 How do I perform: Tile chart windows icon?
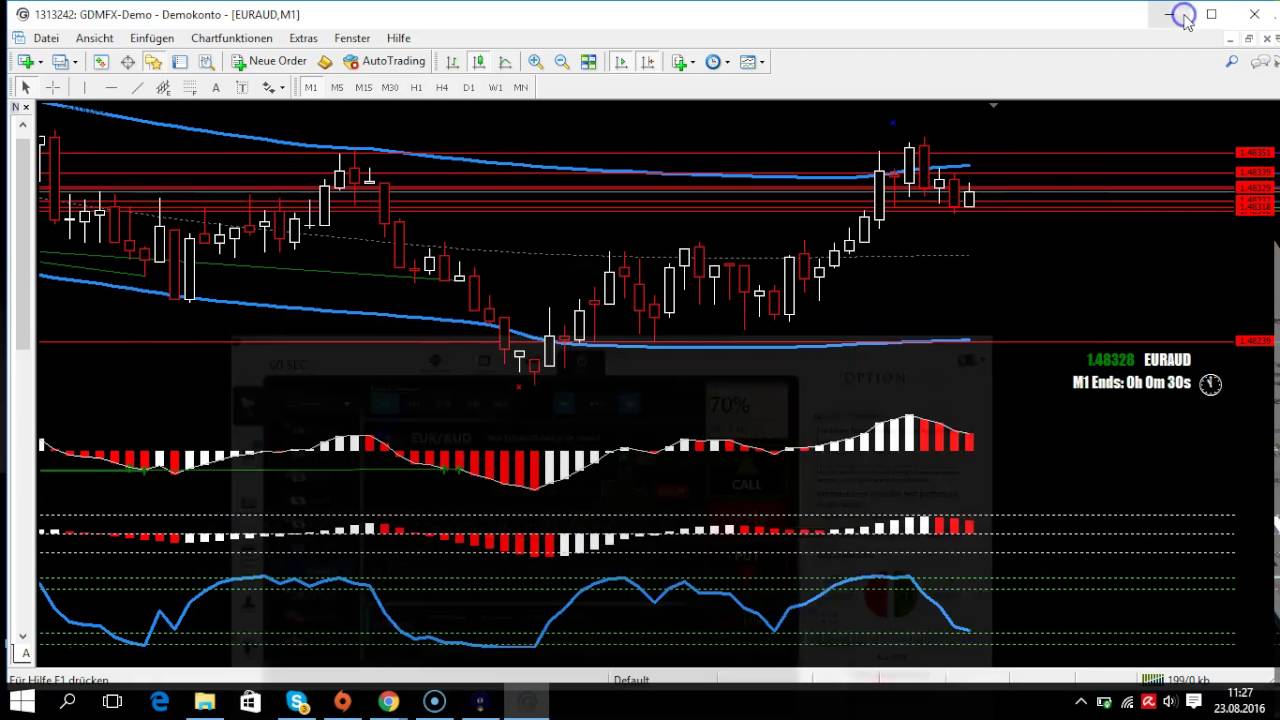click(x=589, y=62)
